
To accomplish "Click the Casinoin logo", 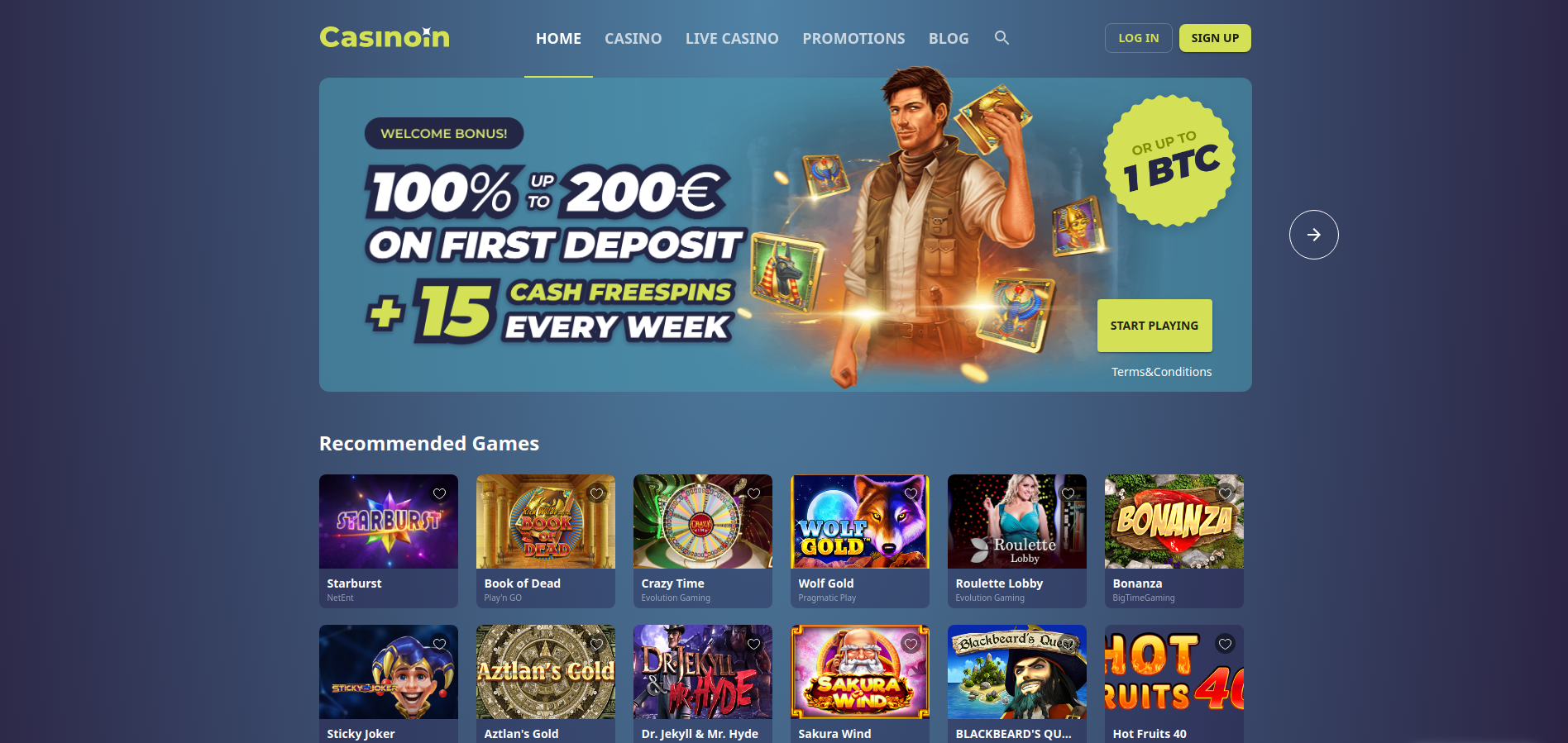I will [x=385, y=37].
